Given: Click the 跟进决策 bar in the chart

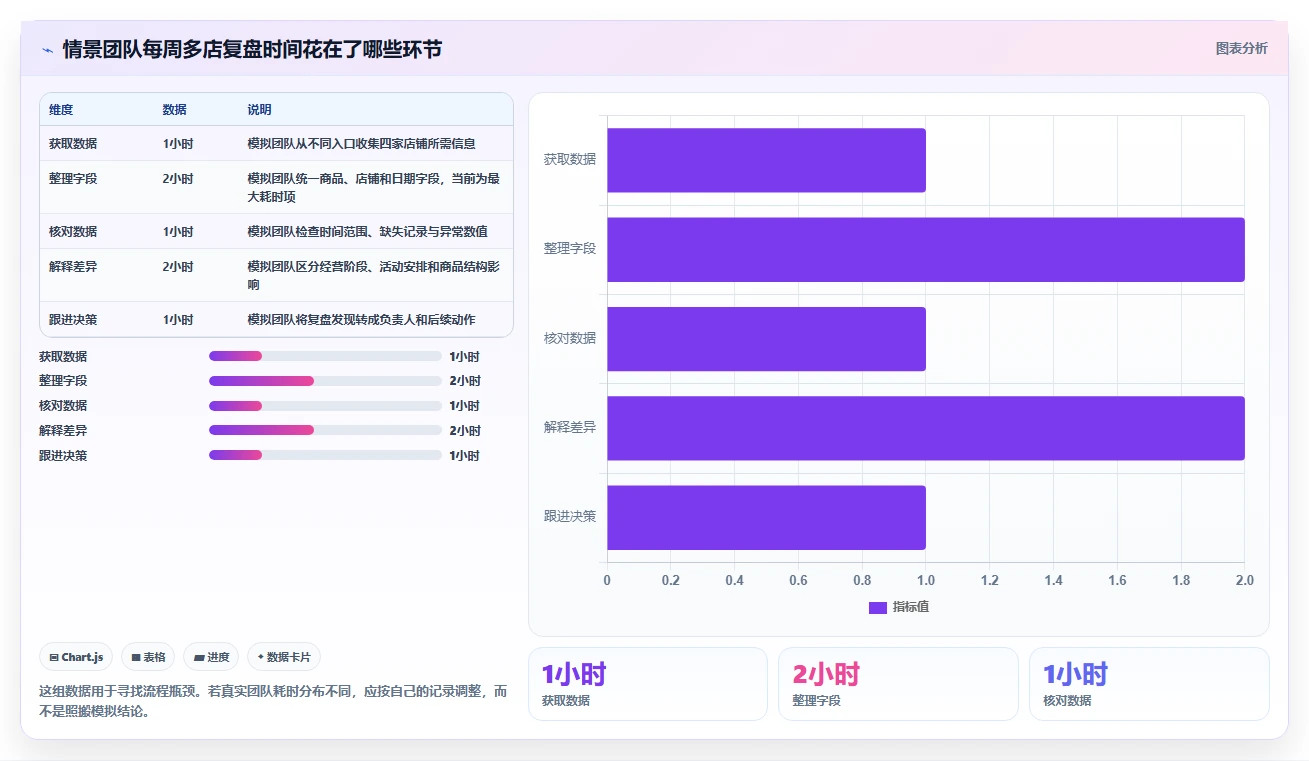Looking at the screenshot, I should coord(766,517).
